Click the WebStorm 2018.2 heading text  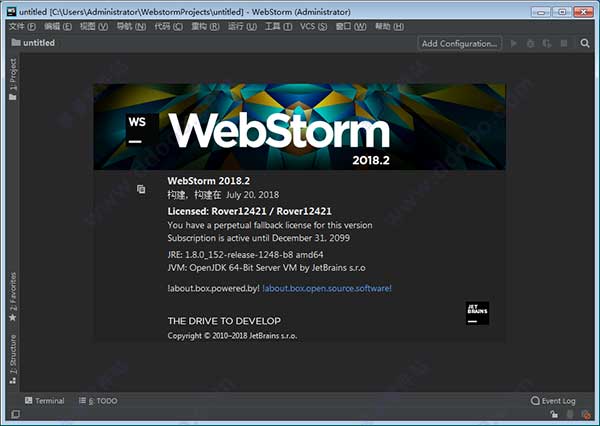(x=209, y=181)
